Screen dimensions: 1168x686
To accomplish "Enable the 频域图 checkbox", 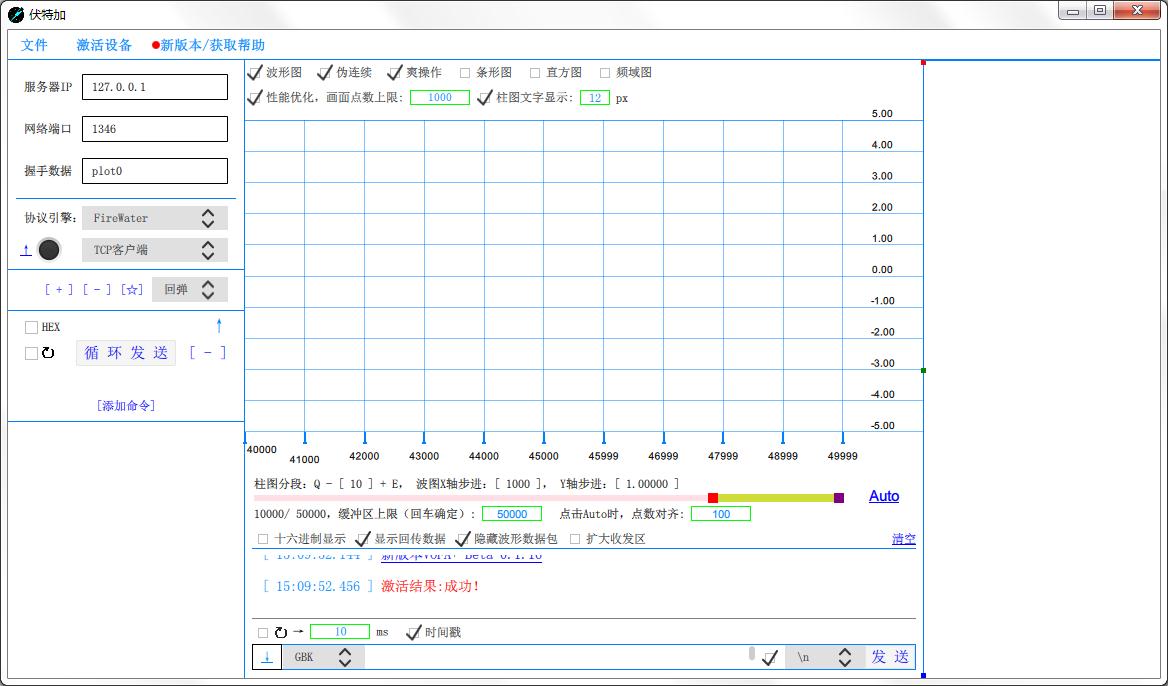I will [605, 73].
